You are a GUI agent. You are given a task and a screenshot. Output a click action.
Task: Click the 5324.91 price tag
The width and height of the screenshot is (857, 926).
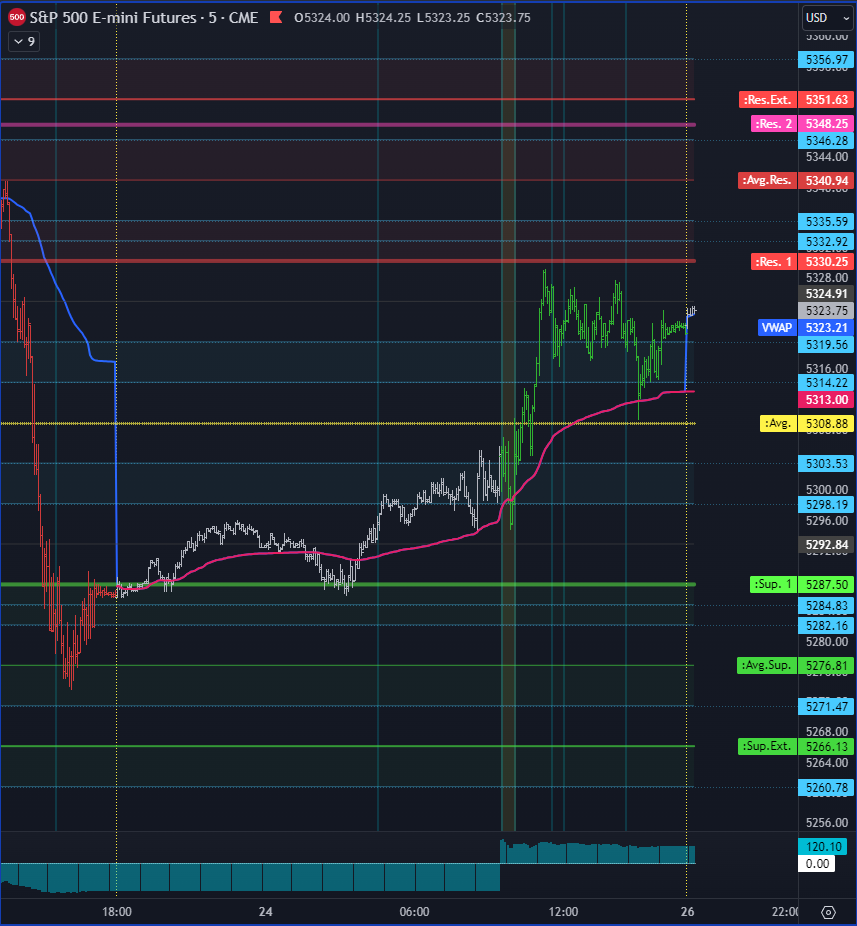point(826,294)
